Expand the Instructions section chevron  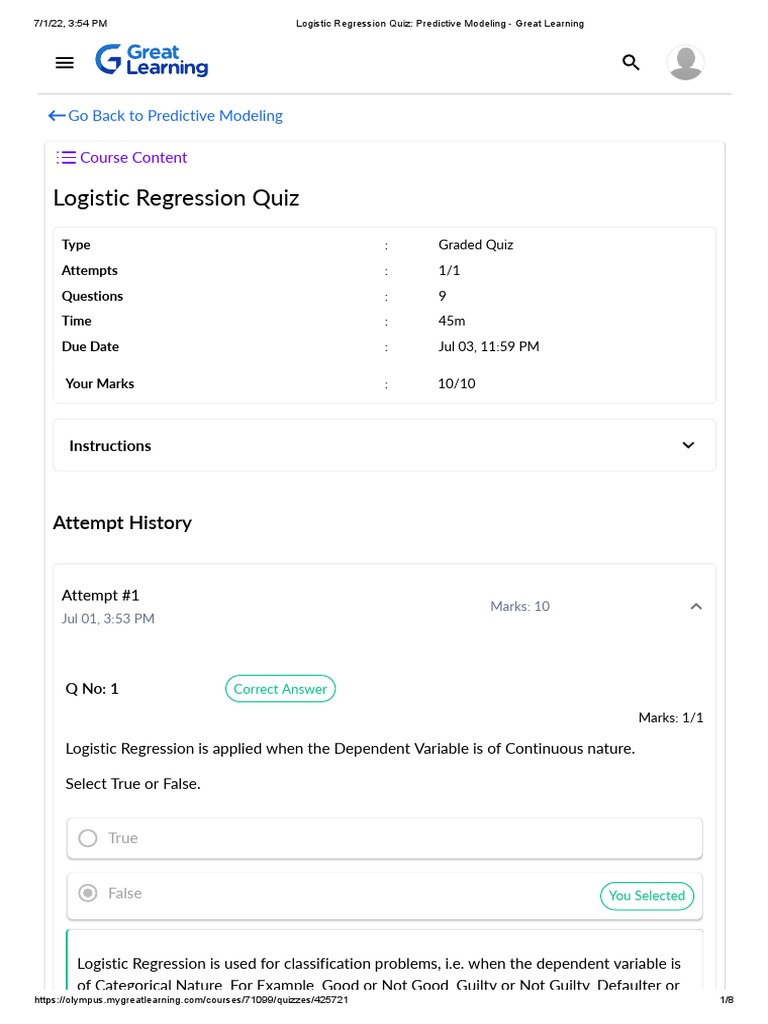click(688, 446)
